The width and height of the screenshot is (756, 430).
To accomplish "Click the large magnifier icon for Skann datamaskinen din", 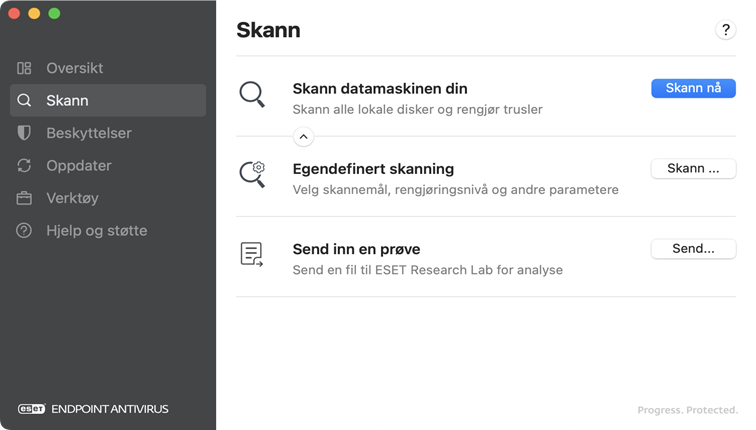I will (252, 94).
